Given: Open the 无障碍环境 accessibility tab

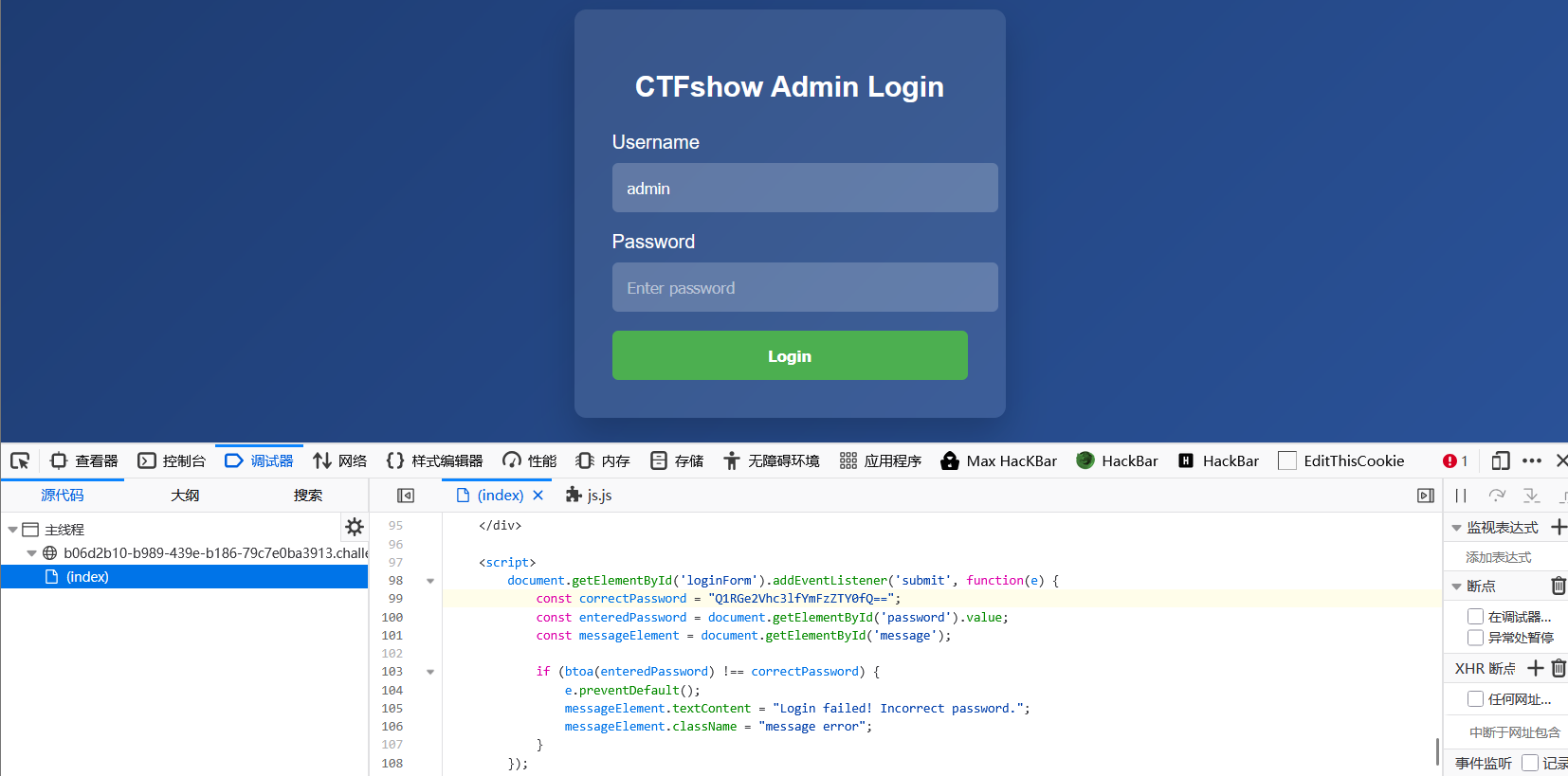Looking at the screenshot, I should 772,460.
